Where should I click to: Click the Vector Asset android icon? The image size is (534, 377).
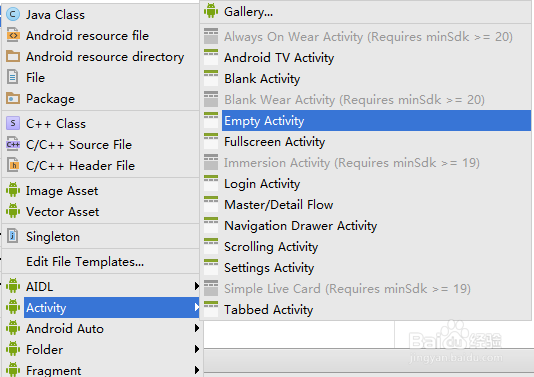tap(13, 211)
